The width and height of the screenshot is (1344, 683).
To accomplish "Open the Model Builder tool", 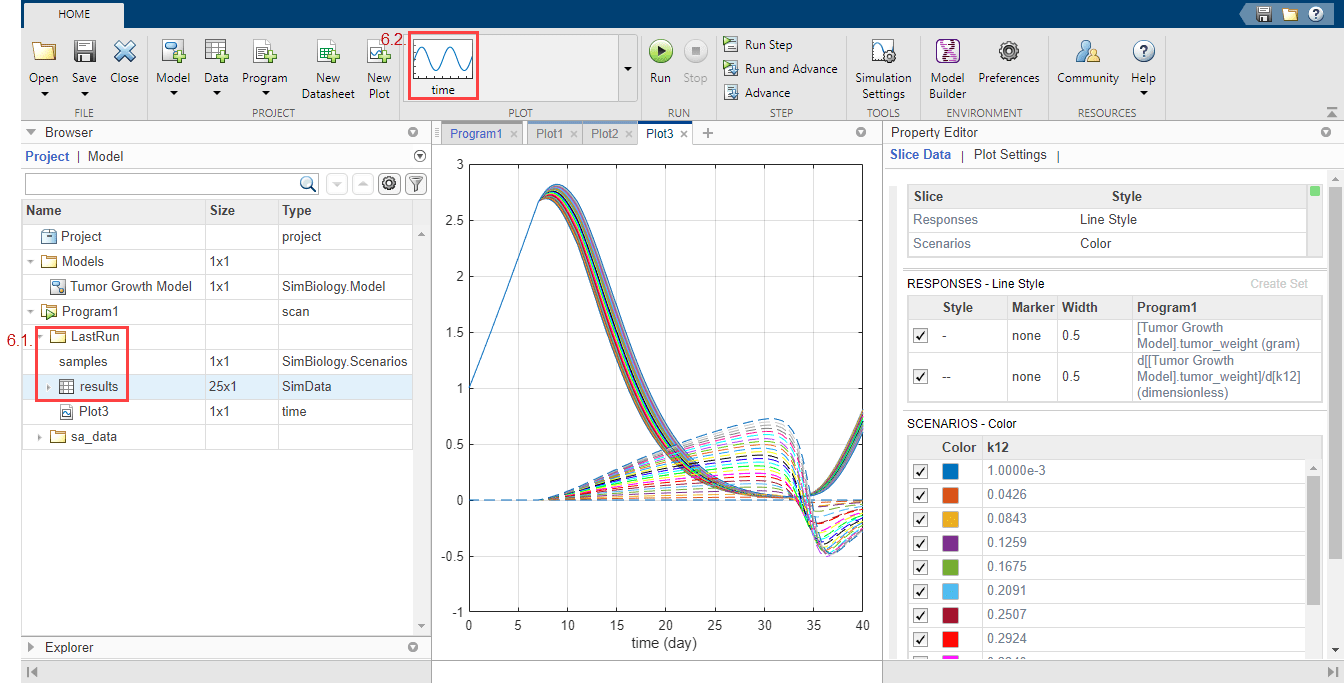I will pyautogui.click(x=947, y=52).
